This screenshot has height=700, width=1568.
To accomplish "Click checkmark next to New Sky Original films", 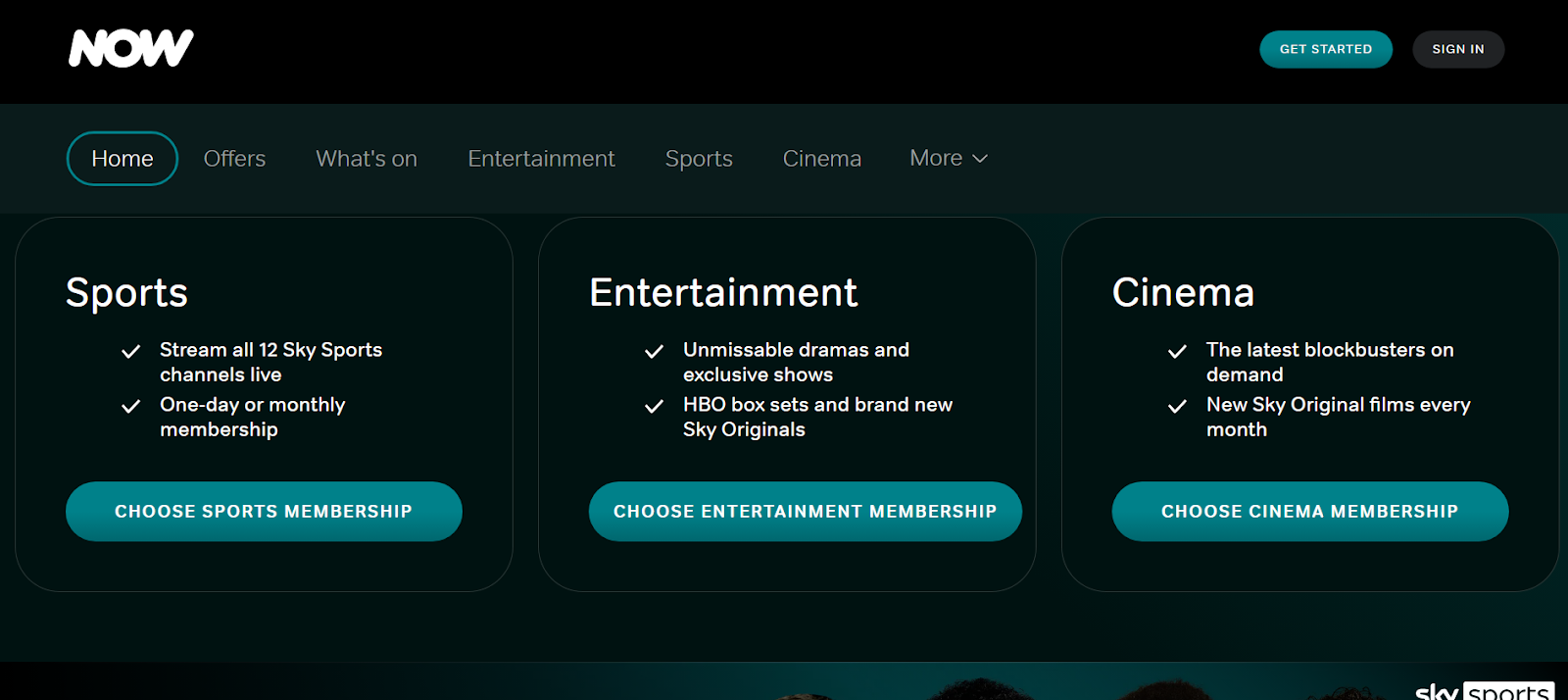I will tap(1177, 406).
